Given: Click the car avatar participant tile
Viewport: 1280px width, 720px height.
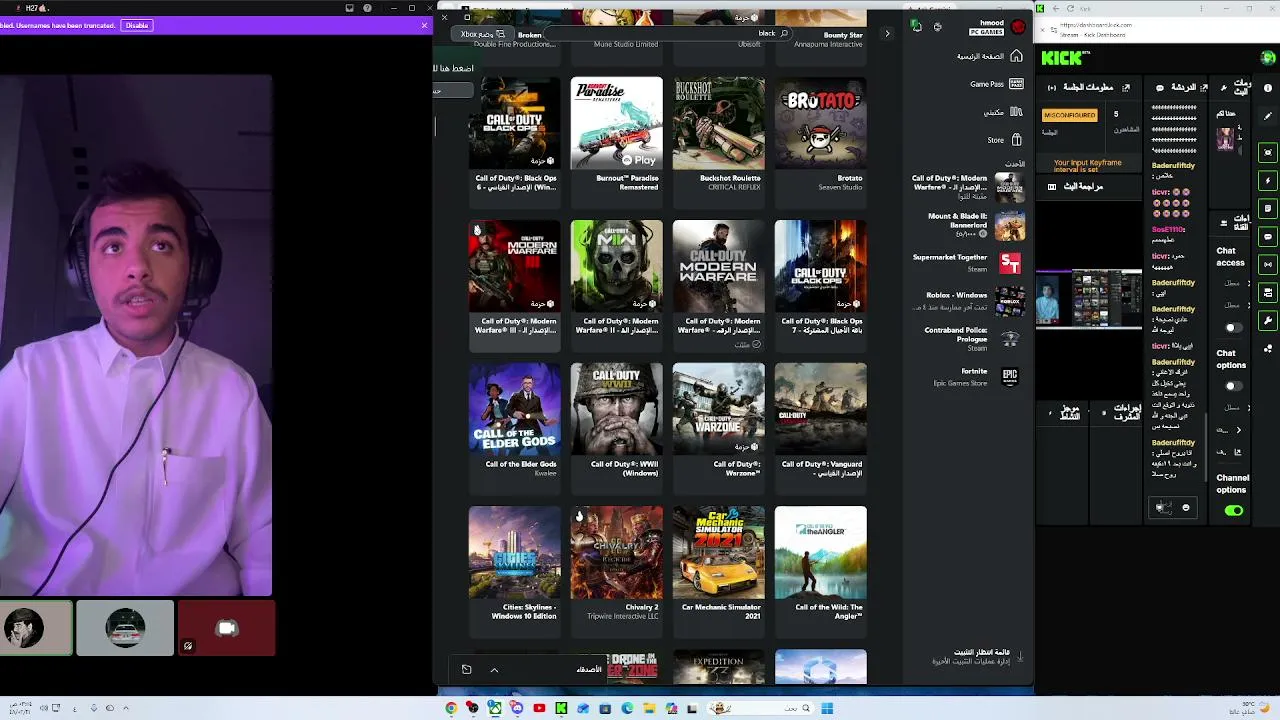Looking at the screenshot, I should pos(125,628).
